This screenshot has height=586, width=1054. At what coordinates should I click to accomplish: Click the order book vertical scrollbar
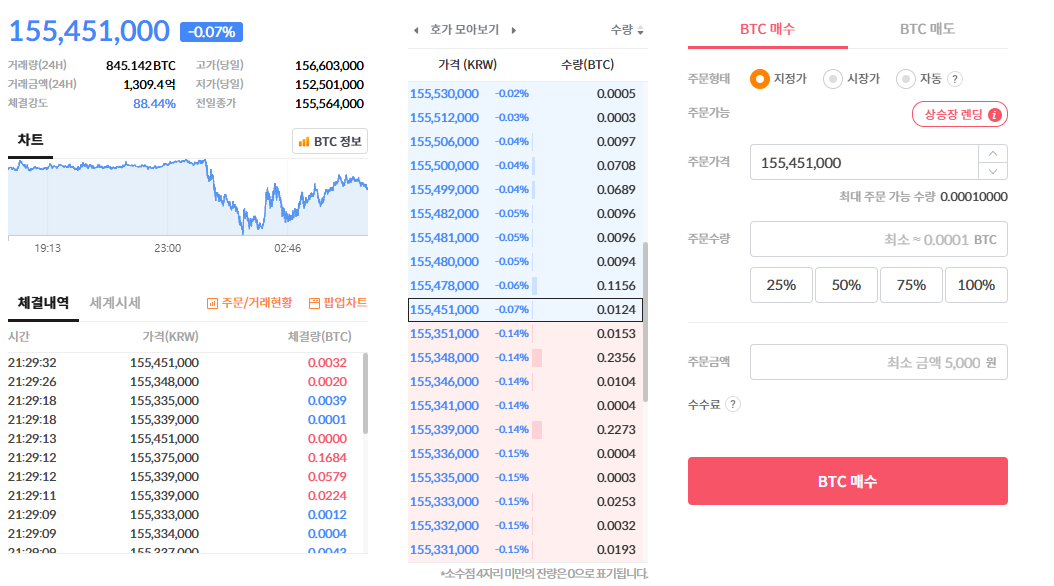click(646, 323)
